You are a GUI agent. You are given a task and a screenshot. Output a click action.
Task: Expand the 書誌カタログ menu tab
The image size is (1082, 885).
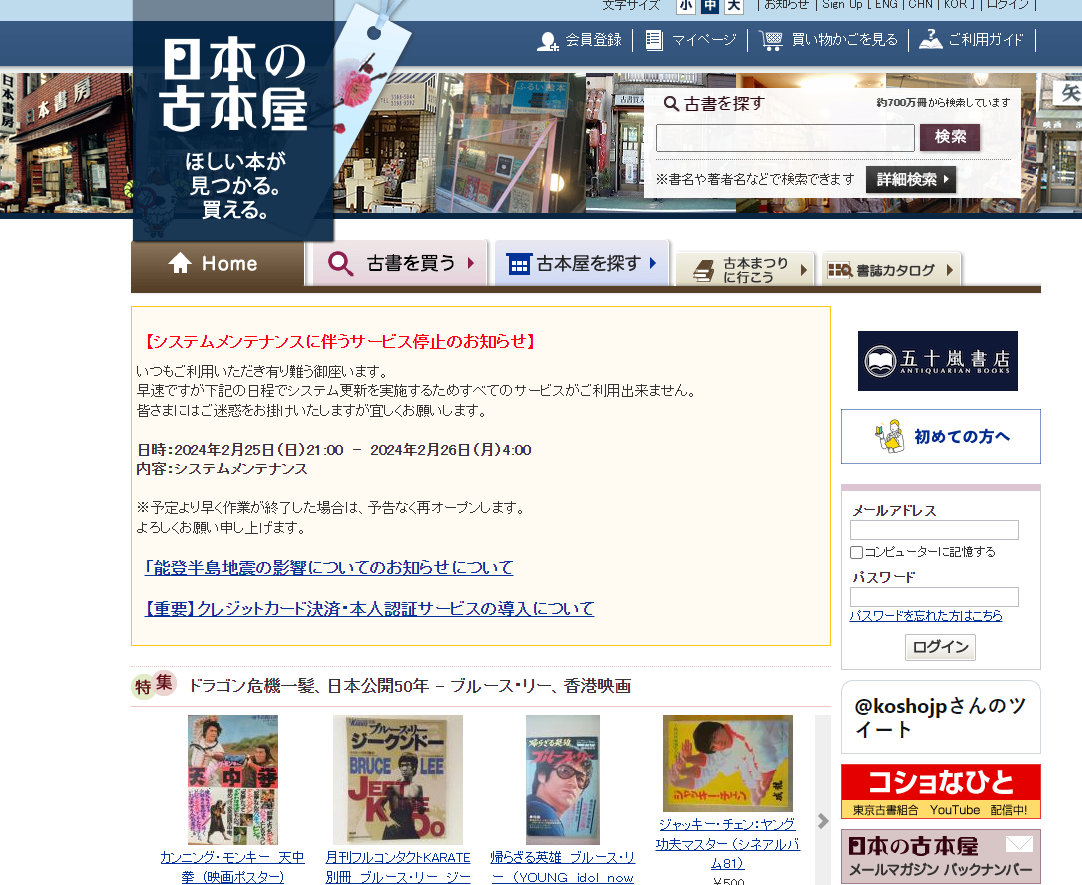(892, 270)
